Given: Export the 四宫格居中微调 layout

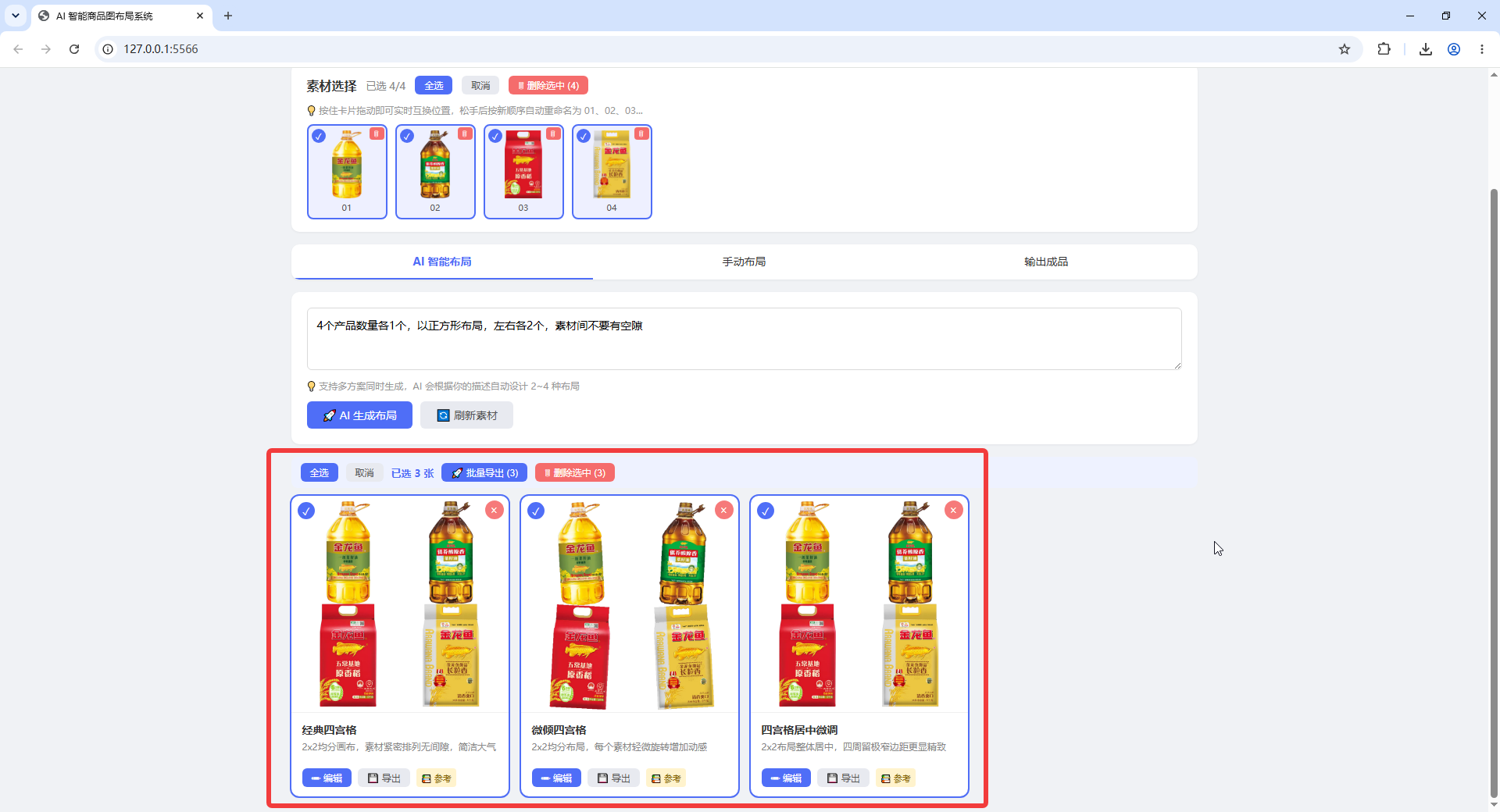Looking at the screenshot, I should pos(843,778).
